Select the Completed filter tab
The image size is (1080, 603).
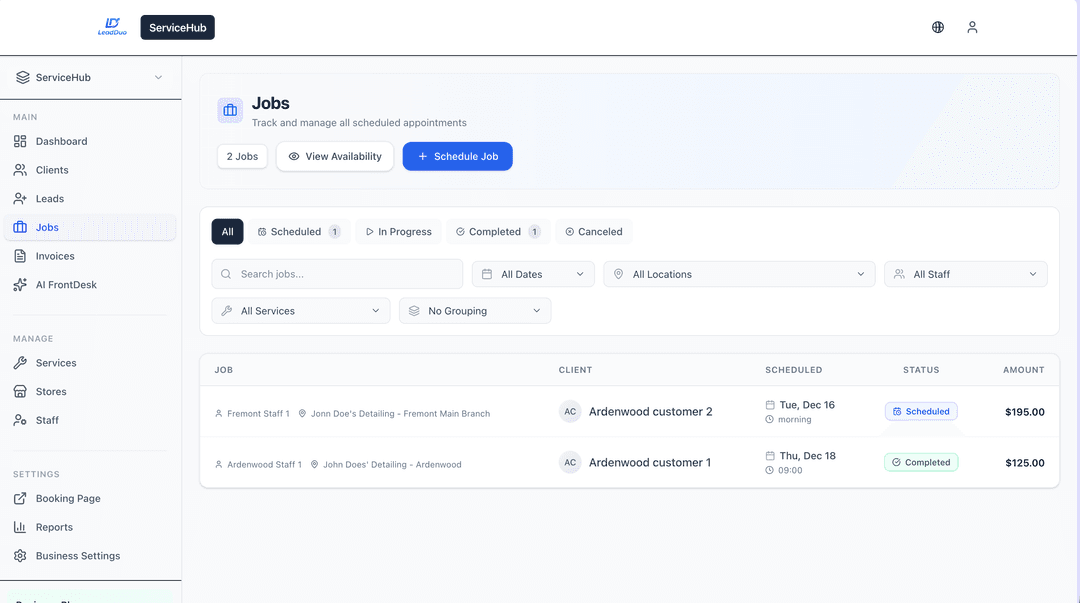498,231
